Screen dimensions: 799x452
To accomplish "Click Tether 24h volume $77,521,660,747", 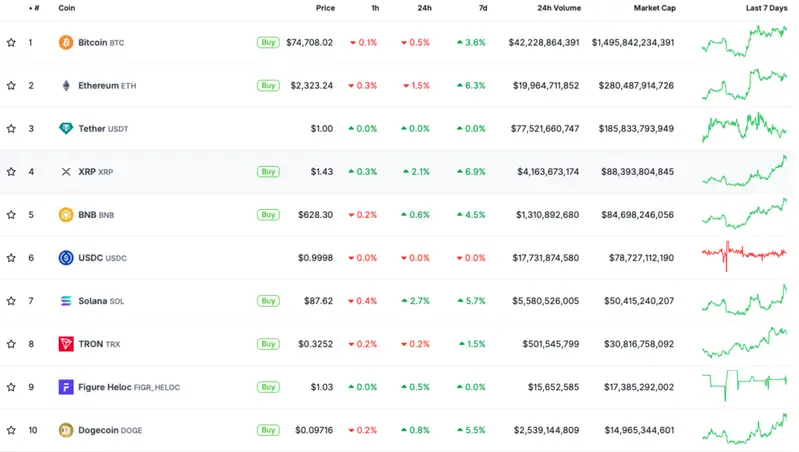I will point(545,128).
